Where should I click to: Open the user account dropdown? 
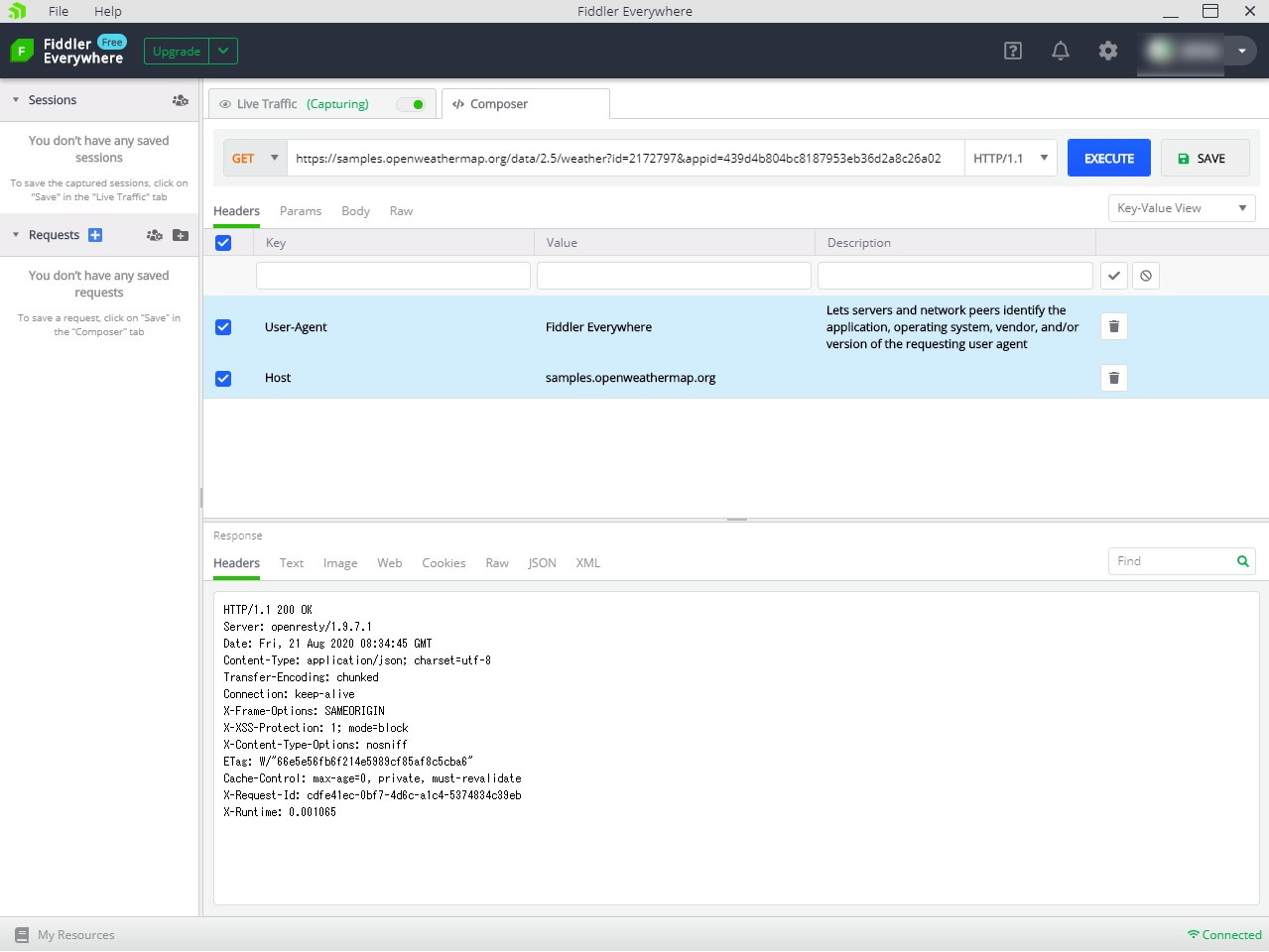tap(1241, 51)
